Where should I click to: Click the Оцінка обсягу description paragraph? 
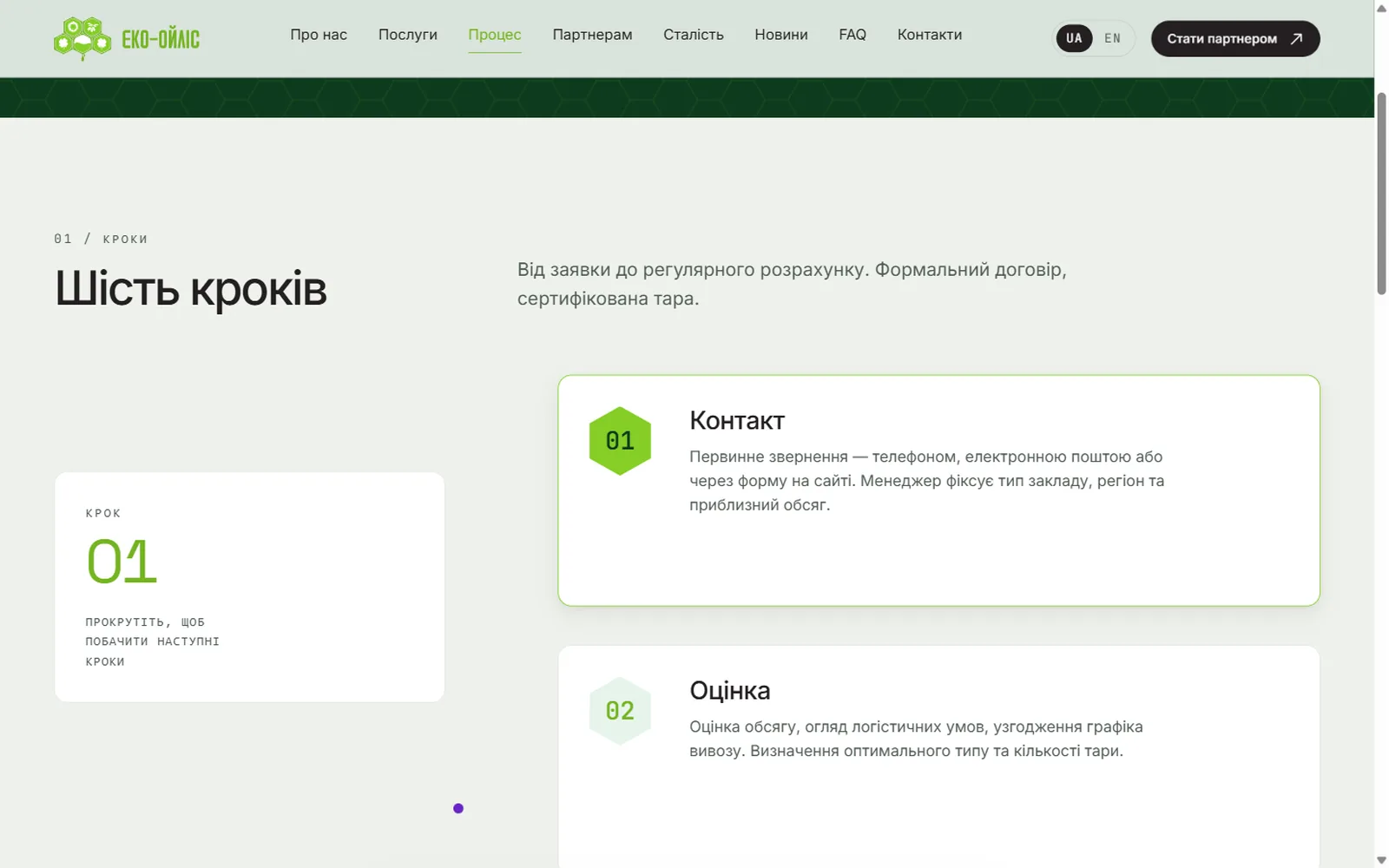point(916,739)
